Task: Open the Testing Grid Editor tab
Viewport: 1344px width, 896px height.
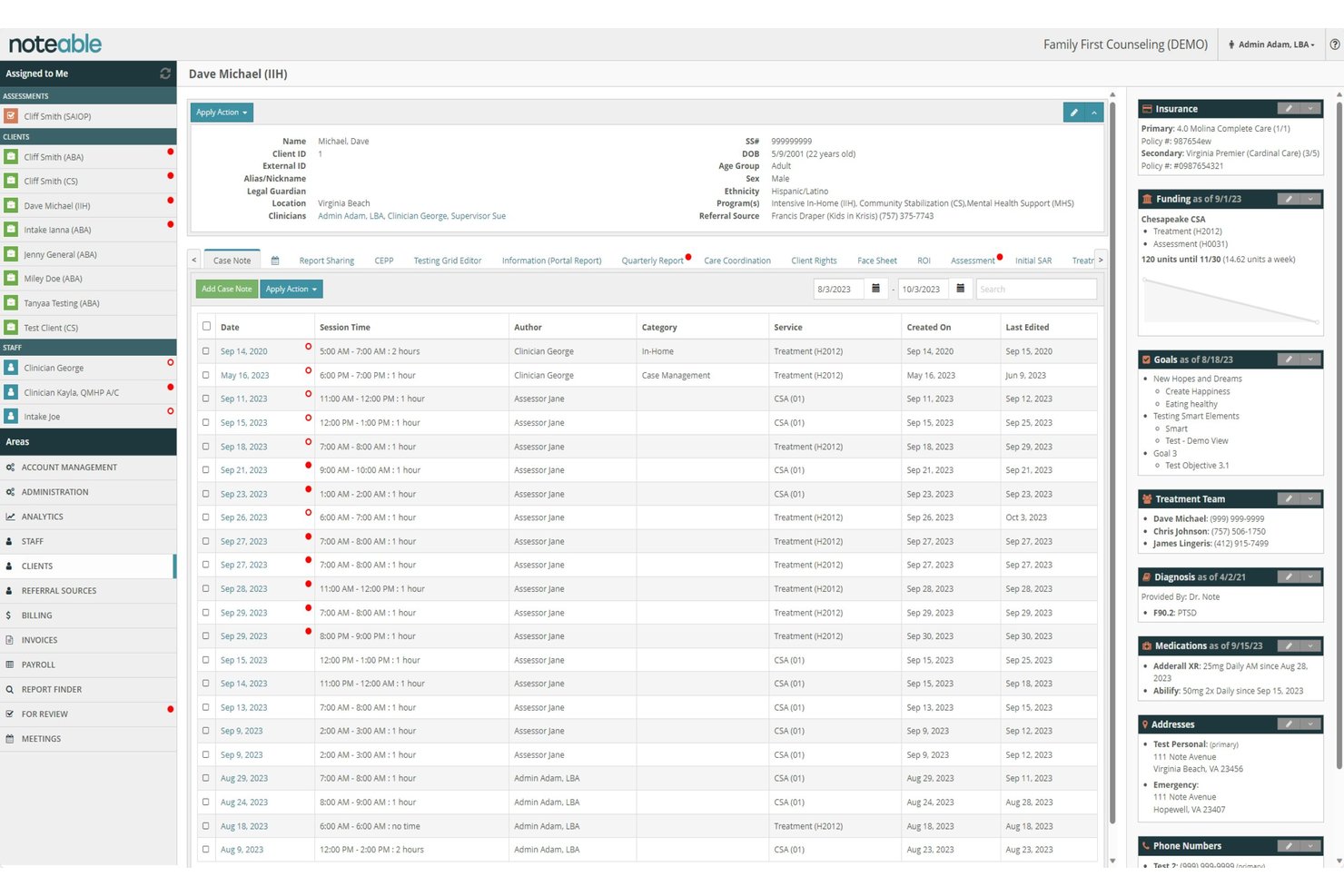Action: click(x=448, y=261)
